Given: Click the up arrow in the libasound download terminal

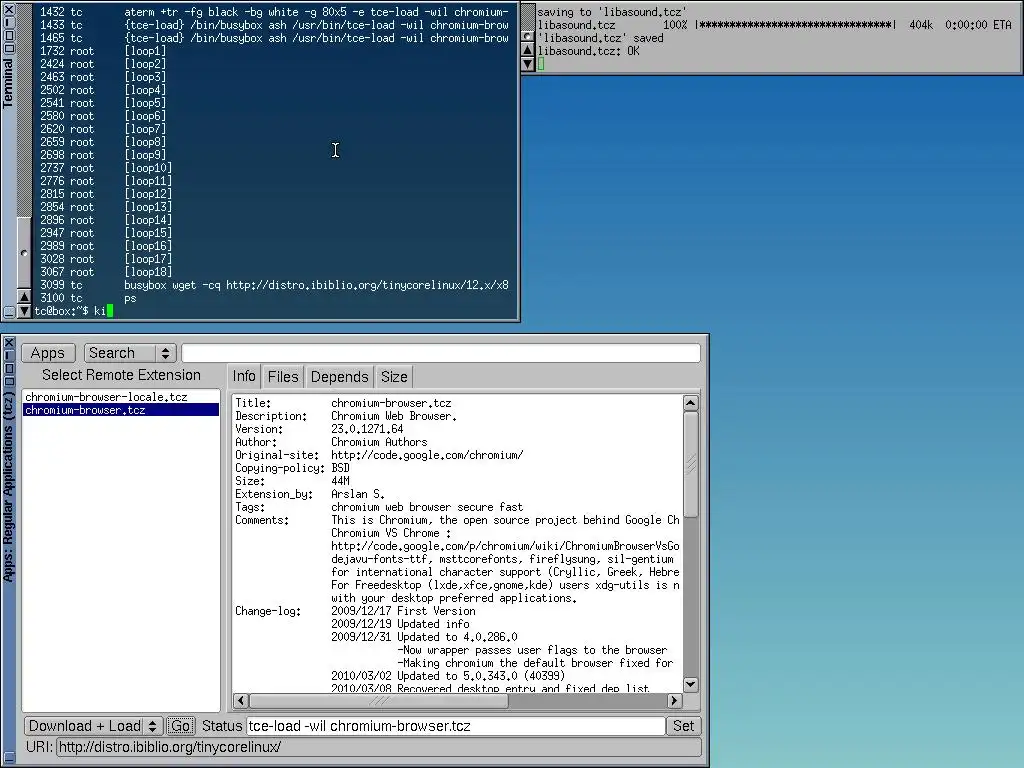Looking at the screenshot, I should point(528,50).
